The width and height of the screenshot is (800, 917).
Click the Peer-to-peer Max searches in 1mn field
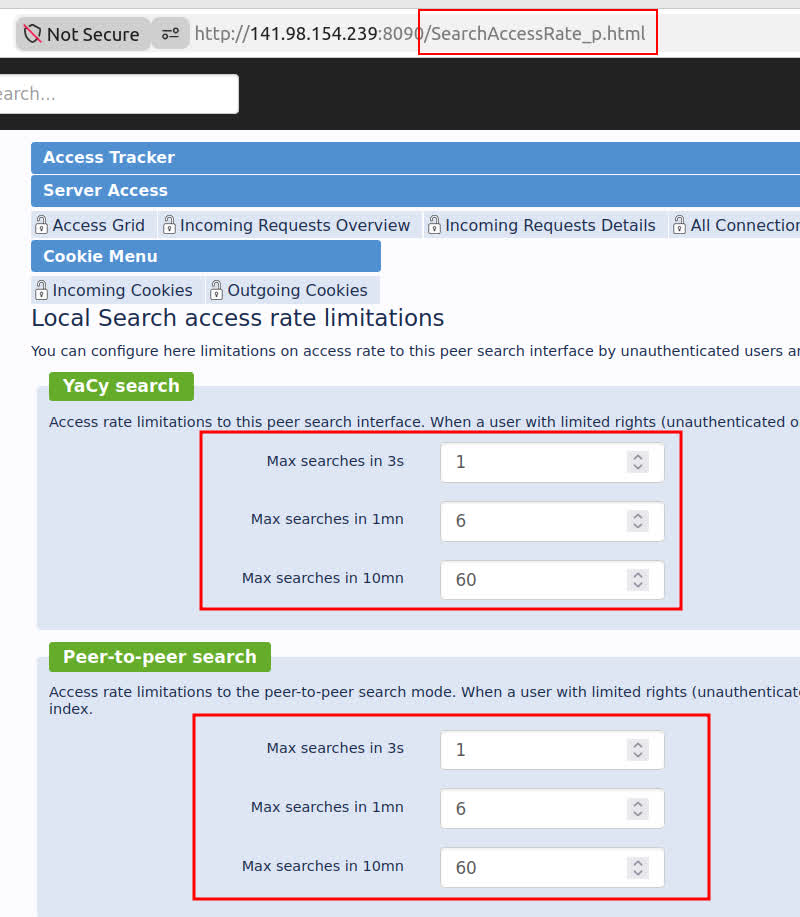tap(552, 809)
